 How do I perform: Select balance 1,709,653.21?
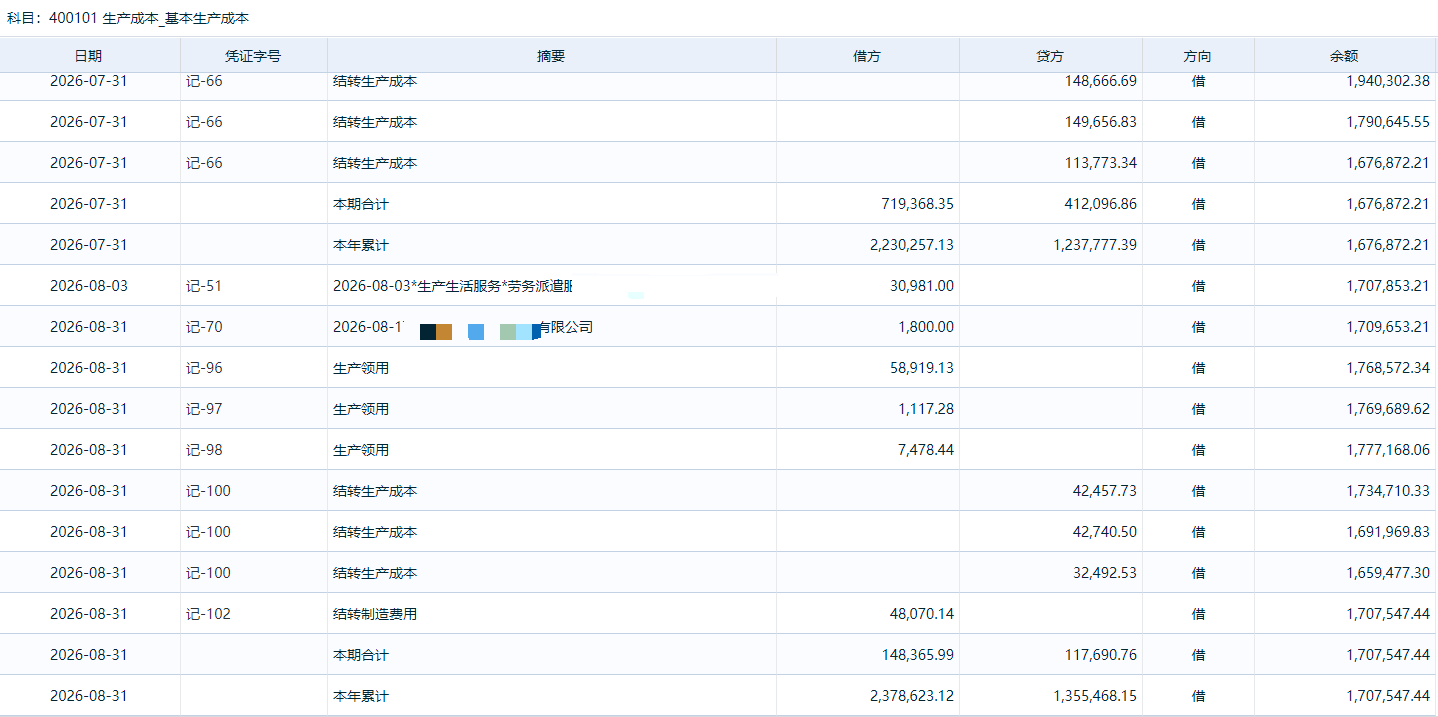(x=1388, y=327)
